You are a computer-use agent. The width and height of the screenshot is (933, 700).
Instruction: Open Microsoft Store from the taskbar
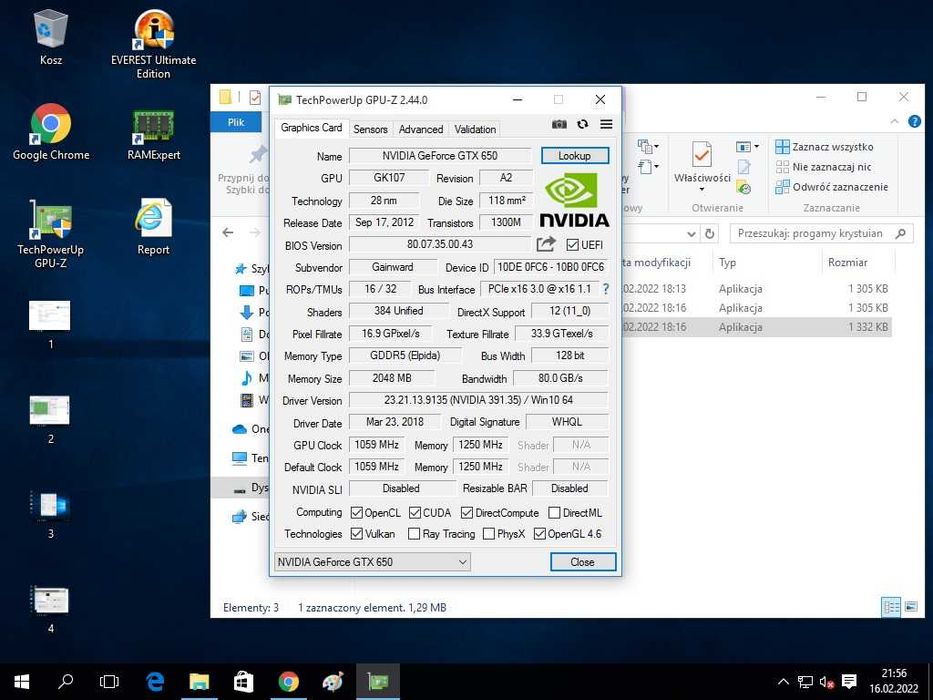(x=243, y=682)
